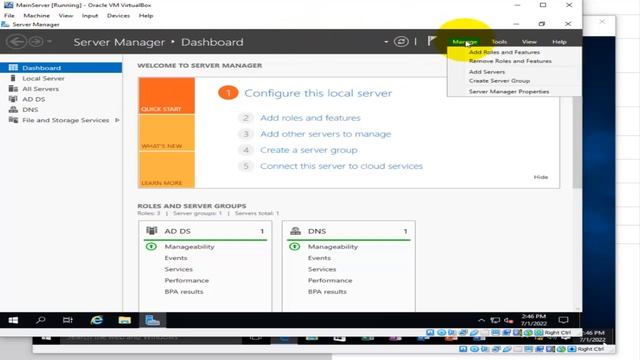
Task: Open DNS Events
Action: tap(319, 258)
